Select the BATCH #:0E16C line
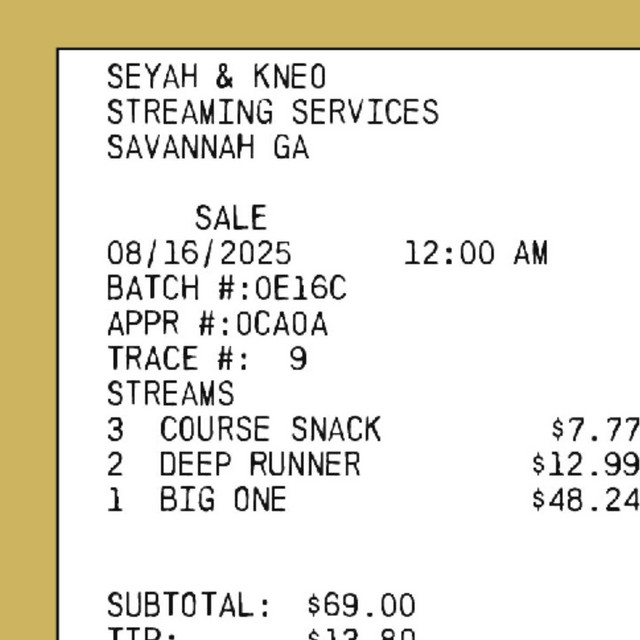This screenshot has height=640, width=640. pyautogui.click(x=226, y=288)
